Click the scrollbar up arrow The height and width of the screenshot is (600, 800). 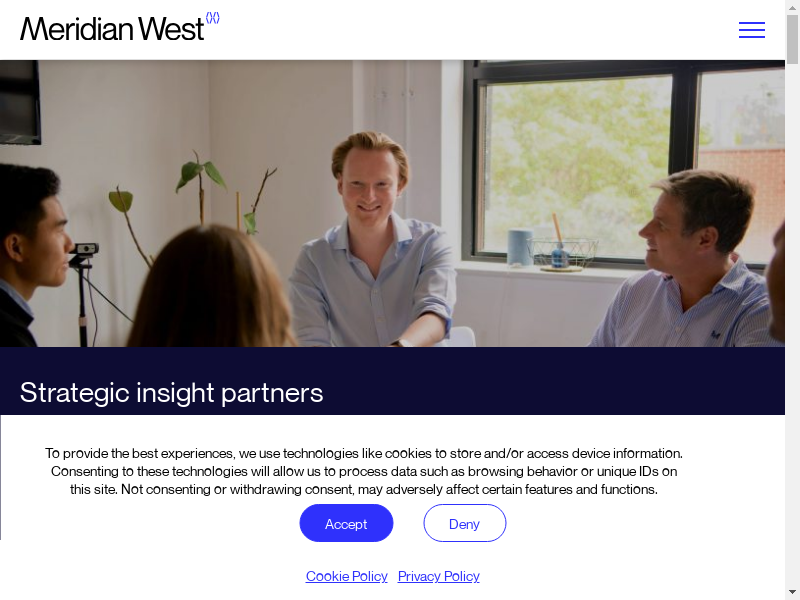792,7
